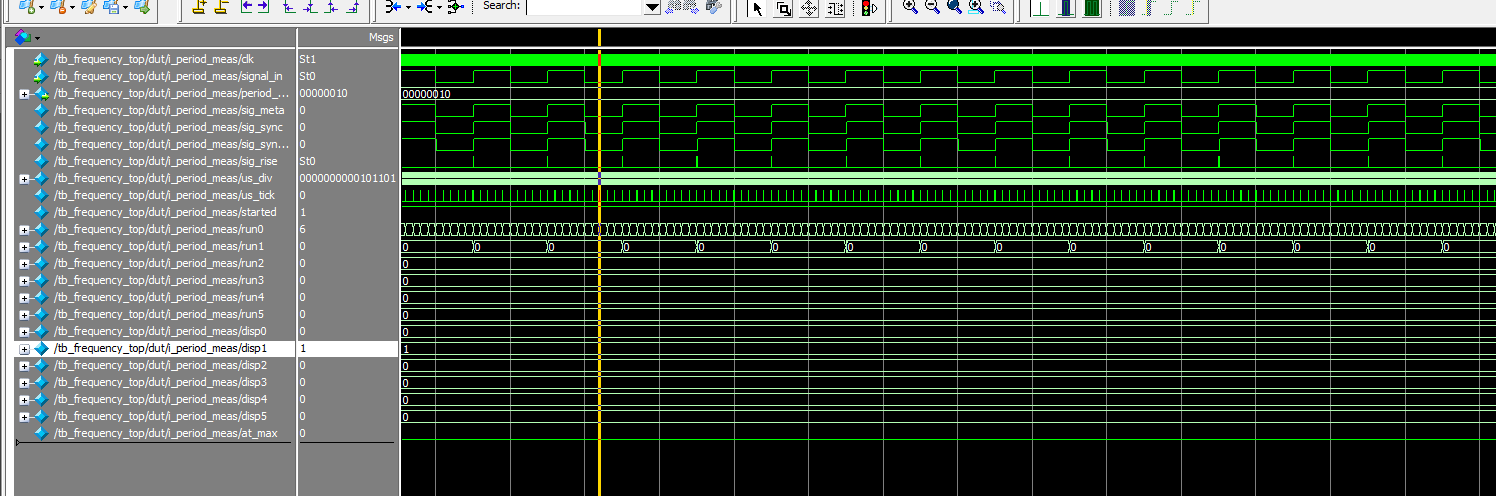Open dropdown beside the wave pane cube icon
Screen dimensions: 1496x496
[x=37, y=38]
